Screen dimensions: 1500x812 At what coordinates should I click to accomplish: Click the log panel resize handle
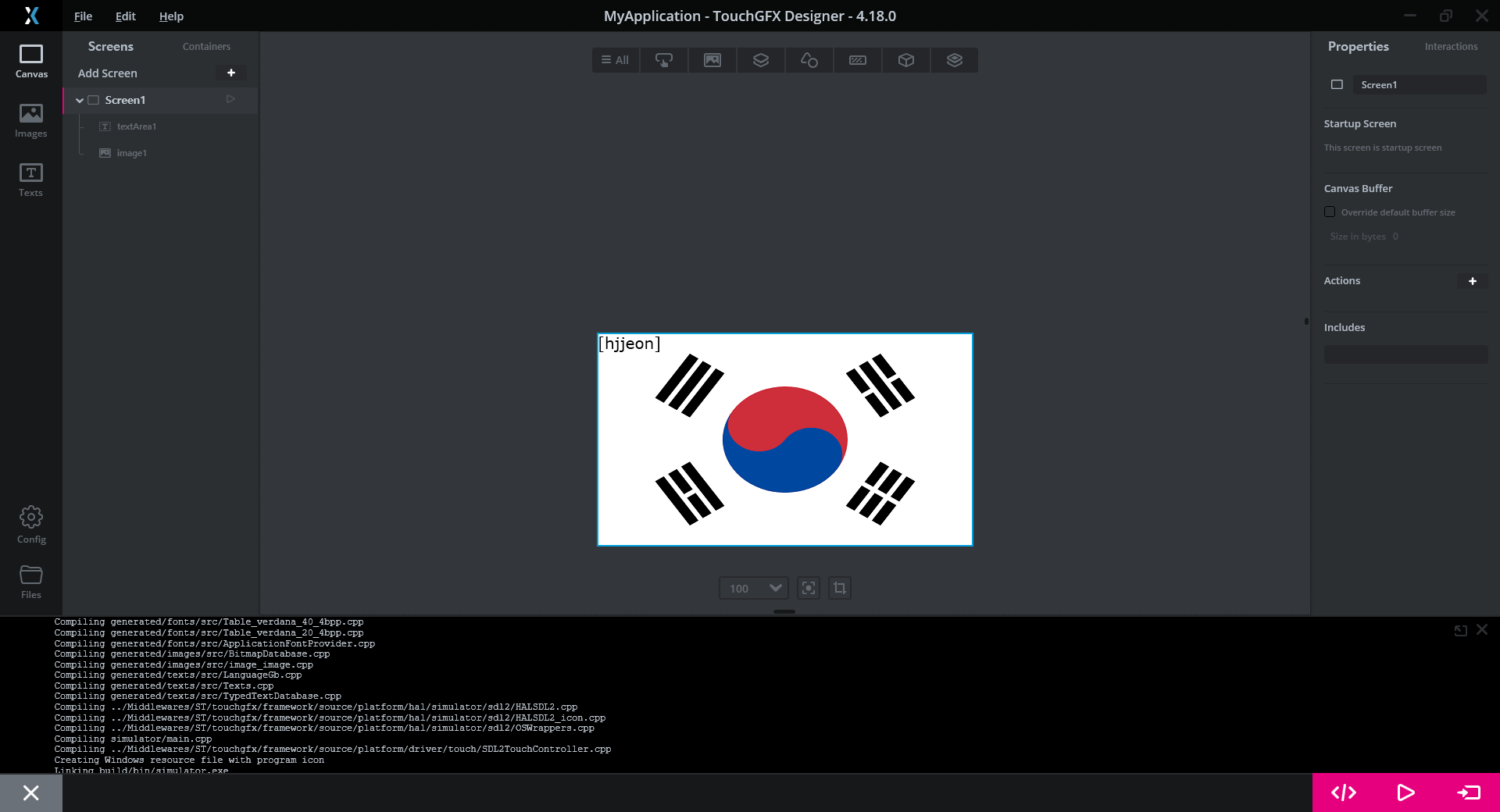[784, 611]
